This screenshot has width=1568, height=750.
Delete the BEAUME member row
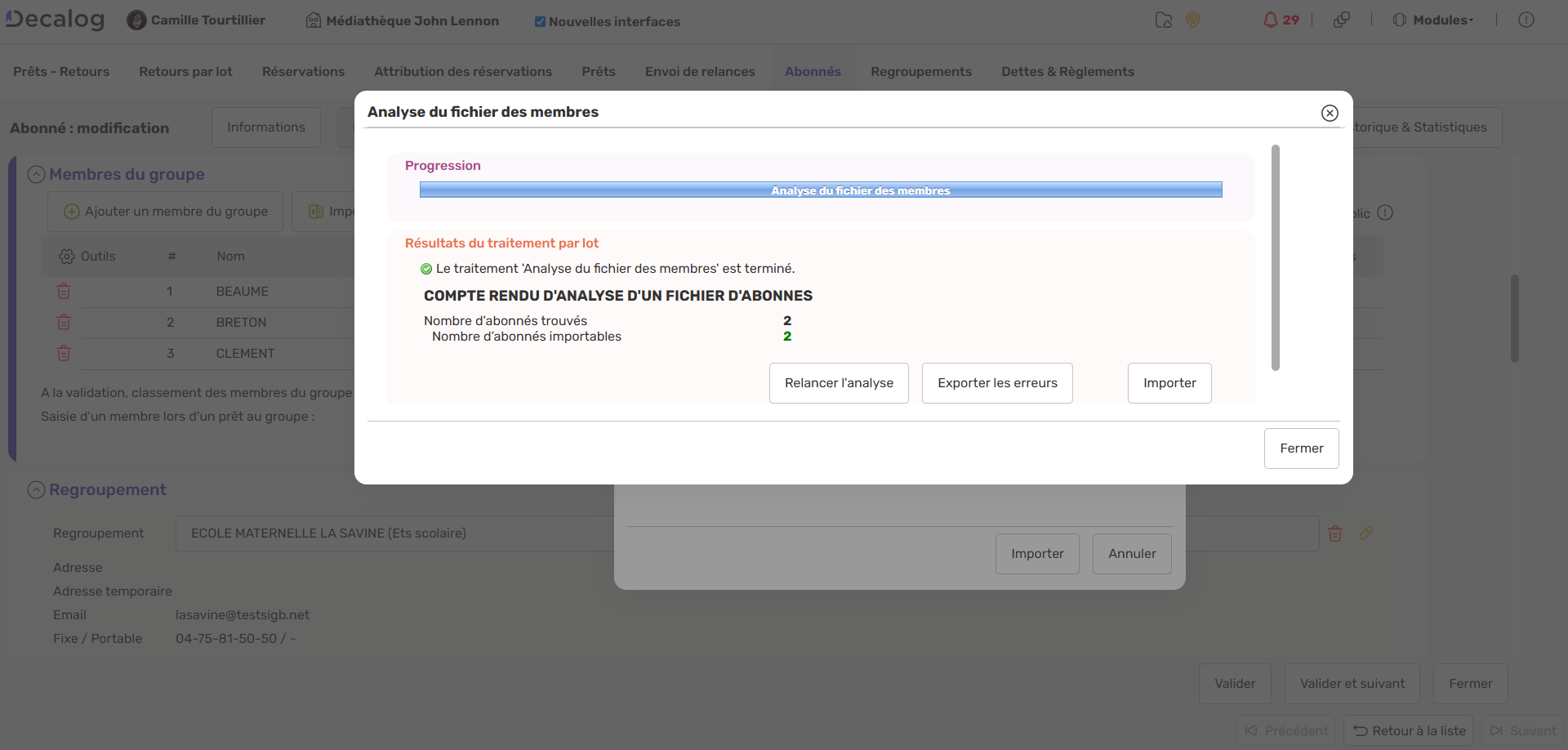[64, 292]
